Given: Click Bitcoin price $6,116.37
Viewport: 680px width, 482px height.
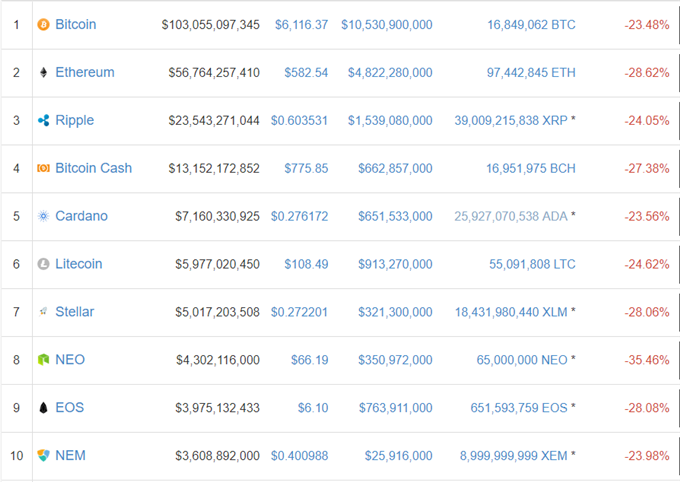Looking at the screenshot, I should pos(301,25).
